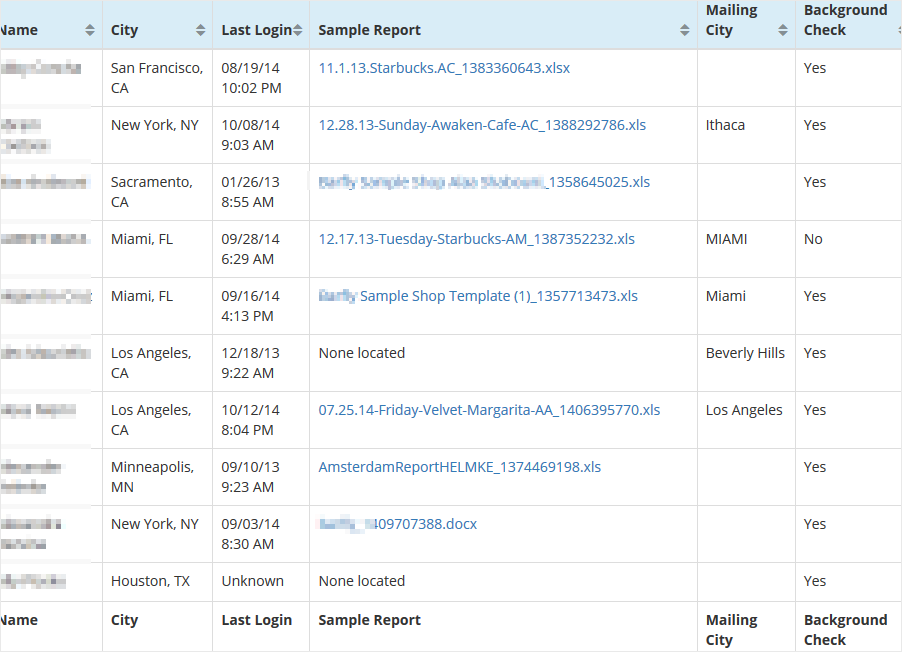Sort by Mailing City arrow icon
902x652 pixels.
(x=783, y=30)
